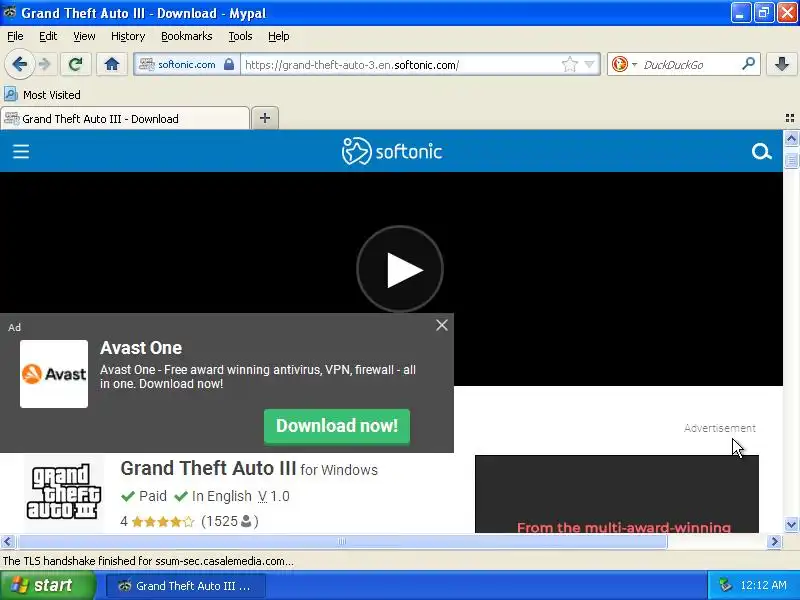Click the Mypal raccoon icon in title bar

point(9,12)
